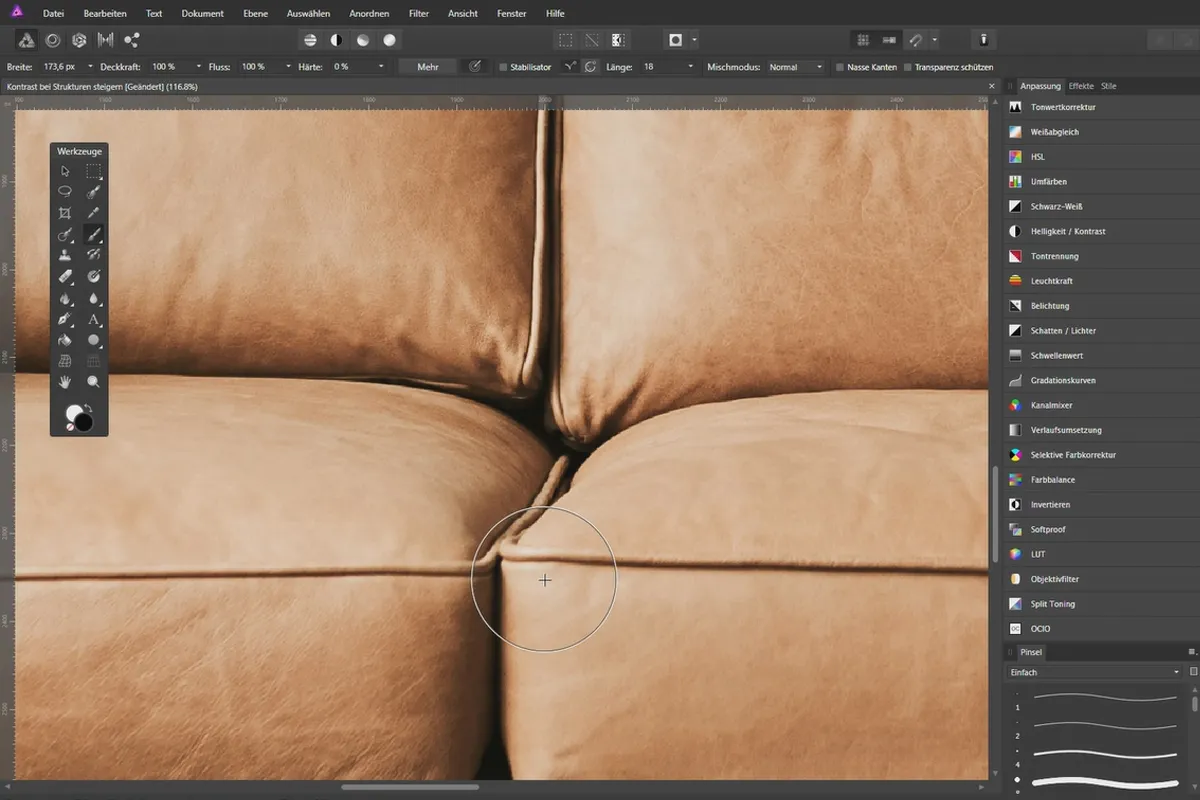The image size is (1200, 800).
Task: Click the Mehr button
Action: point(428,67)
